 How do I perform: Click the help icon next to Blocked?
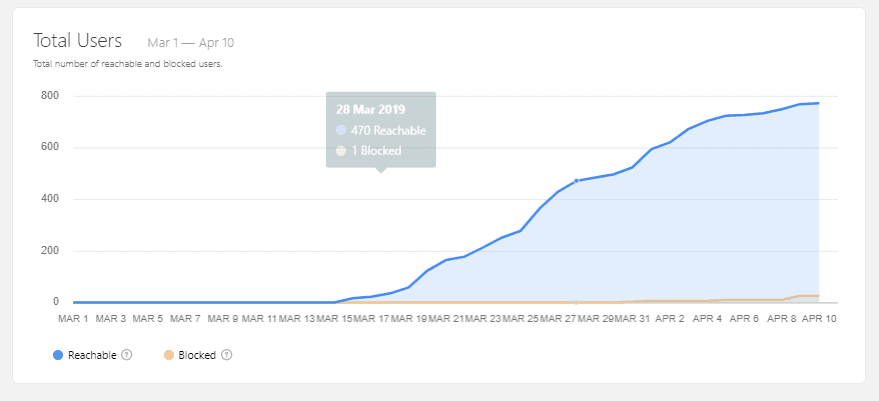point(227,355)
